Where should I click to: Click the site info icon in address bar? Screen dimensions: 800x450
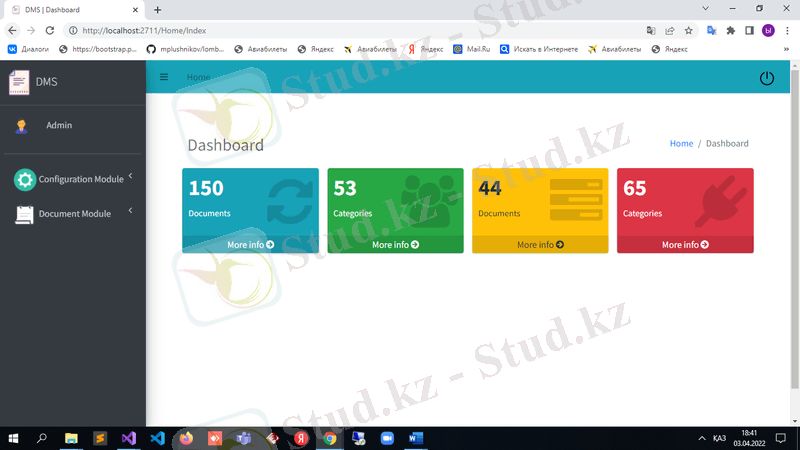[73, 31]
